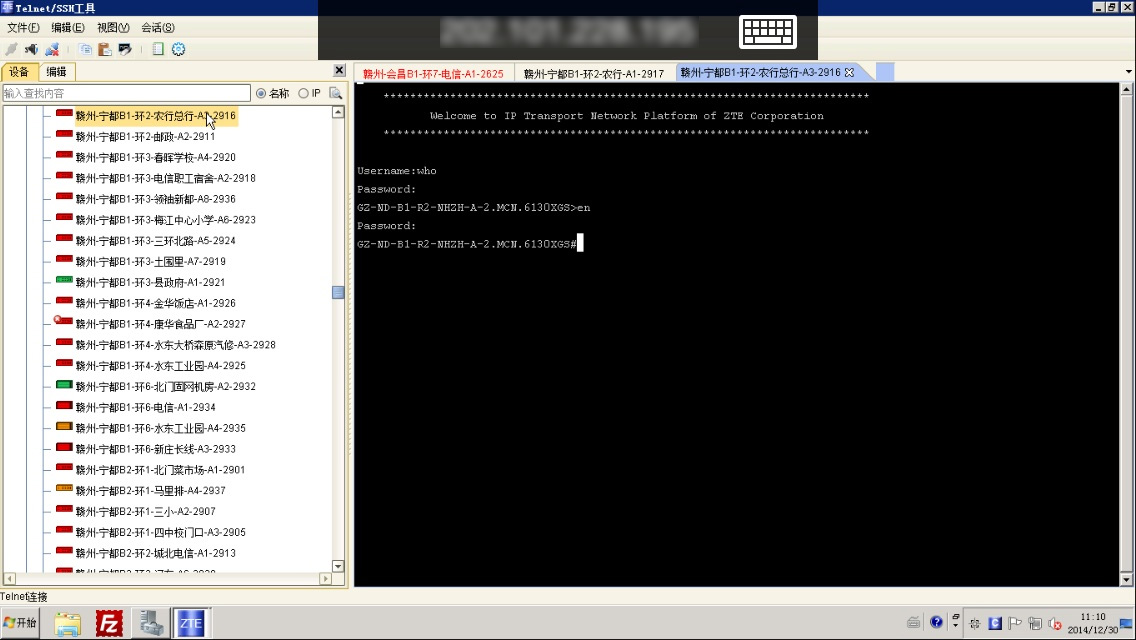The height and width of the screenshot is (640, 1136).
Task: Click the show desktop icon beside the clock
Action: (1126, 623)
